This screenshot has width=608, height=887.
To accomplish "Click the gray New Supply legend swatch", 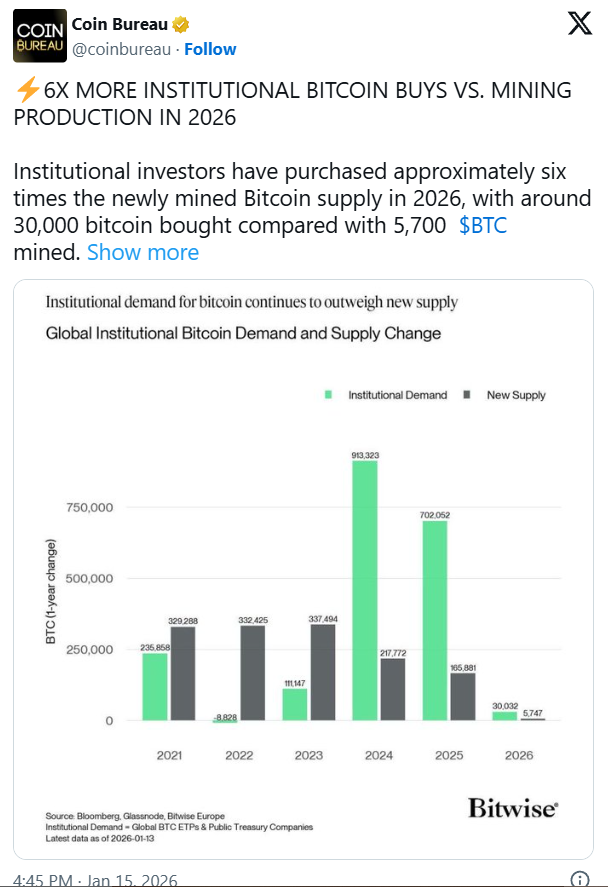I will point(467,395).
